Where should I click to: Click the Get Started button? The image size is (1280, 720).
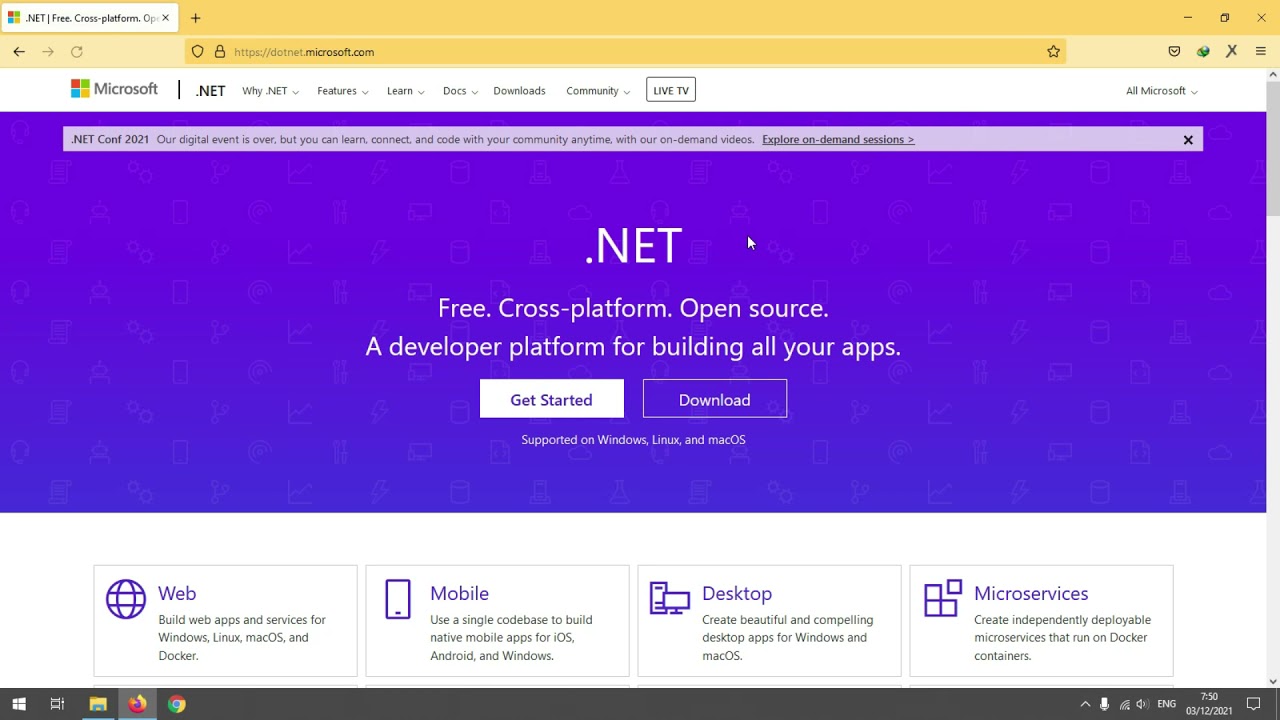pos(551,399)
